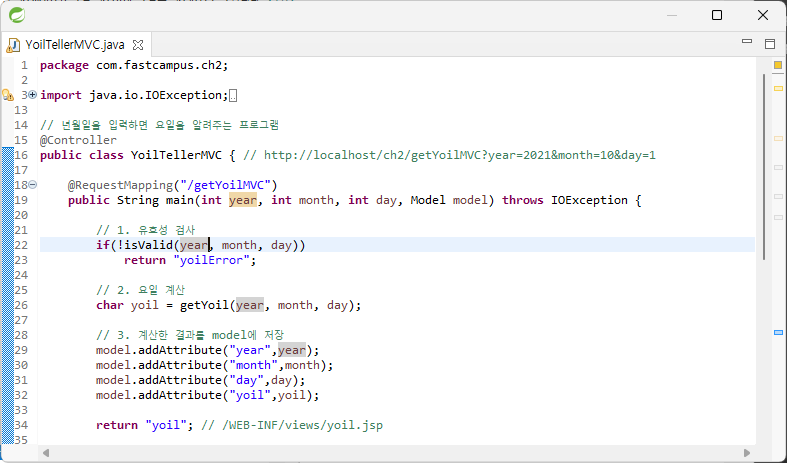Click the vertical scrollbar thumb
Screen dimensions: 787x463
click(764, 167)
